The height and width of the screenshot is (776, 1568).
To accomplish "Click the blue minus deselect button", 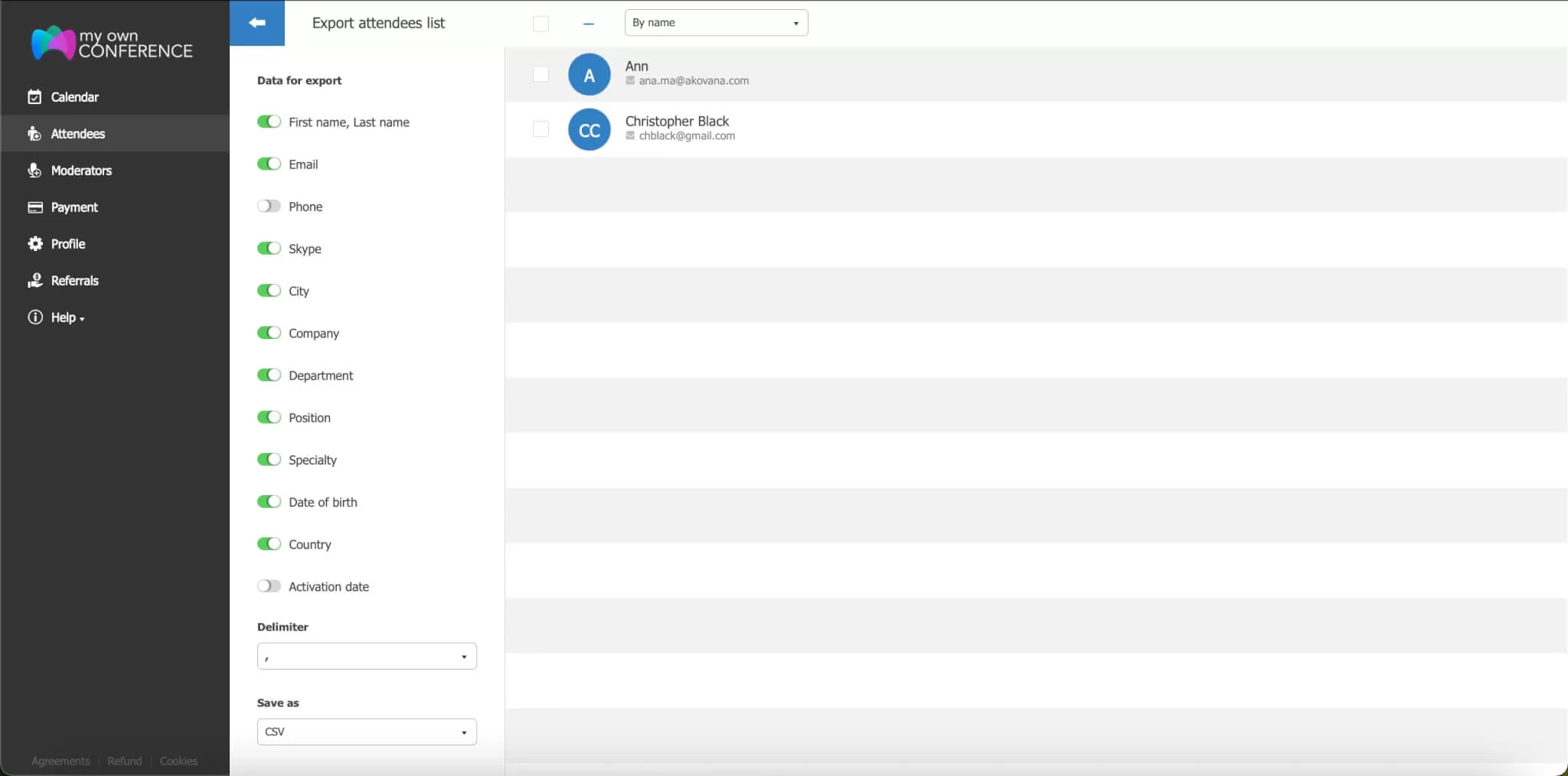I will [588, 24].
